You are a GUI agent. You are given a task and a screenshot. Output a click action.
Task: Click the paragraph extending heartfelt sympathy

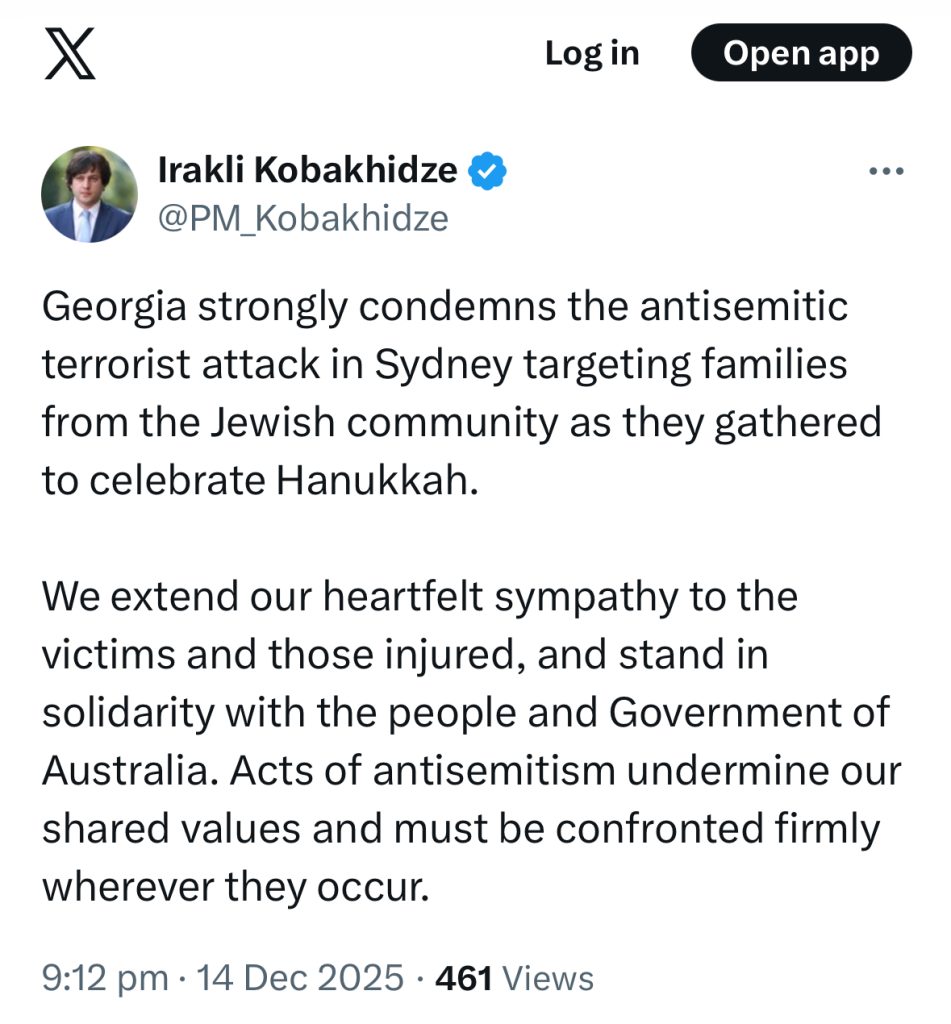pyautogui.click(x=470, y=741)
